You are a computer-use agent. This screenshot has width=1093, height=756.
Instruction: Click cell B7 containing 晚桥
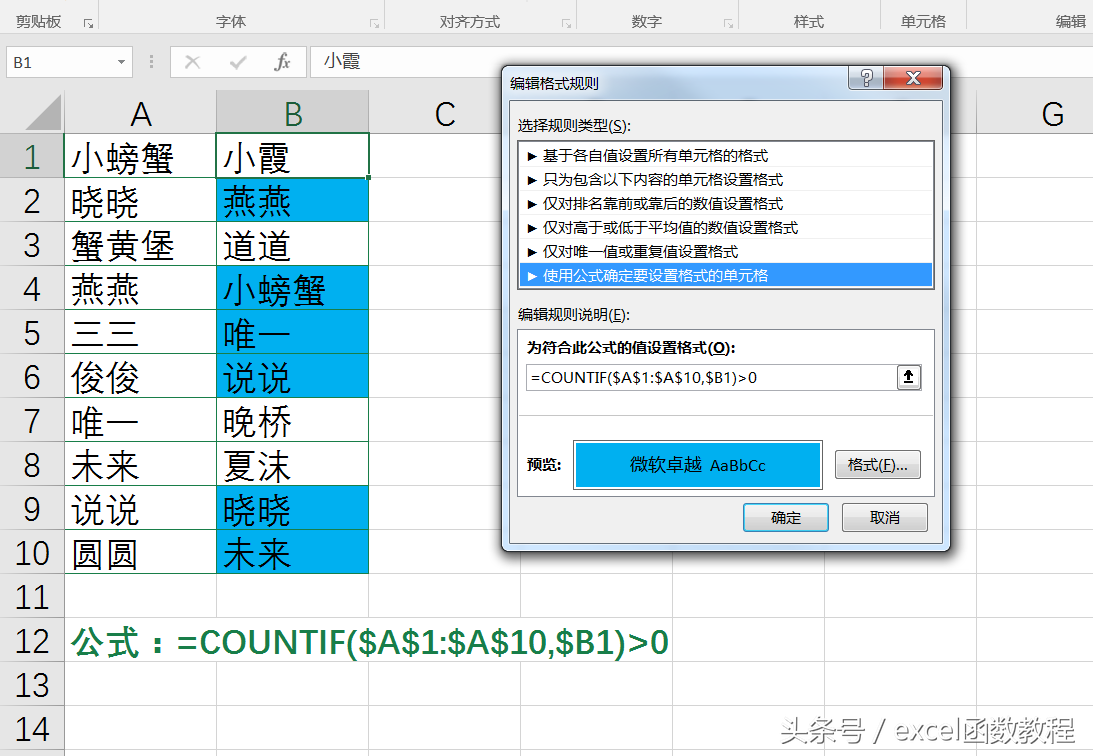coord(293,420)
